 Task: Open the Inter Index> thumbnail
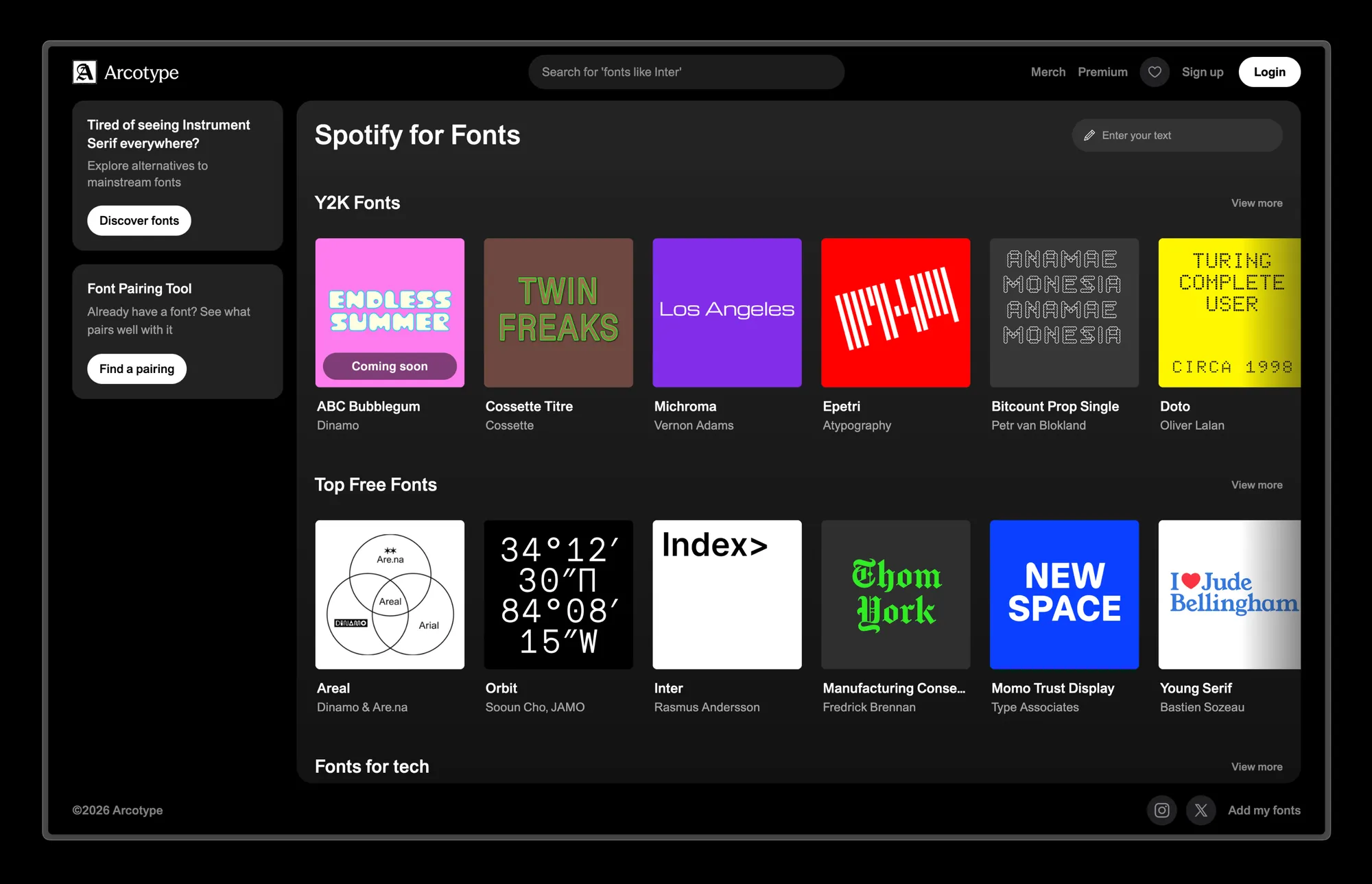(x=727, y=595)
